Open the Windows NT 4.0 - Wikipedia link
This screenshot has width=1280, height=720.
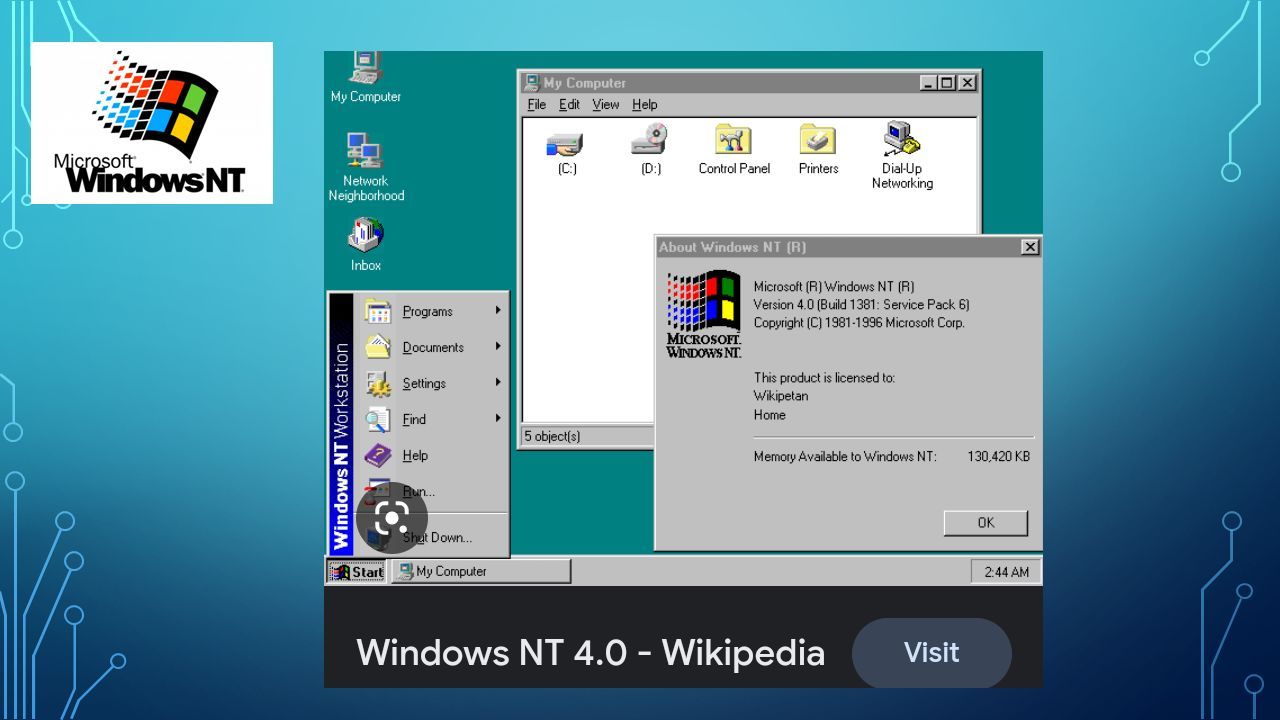pos(591,653)
